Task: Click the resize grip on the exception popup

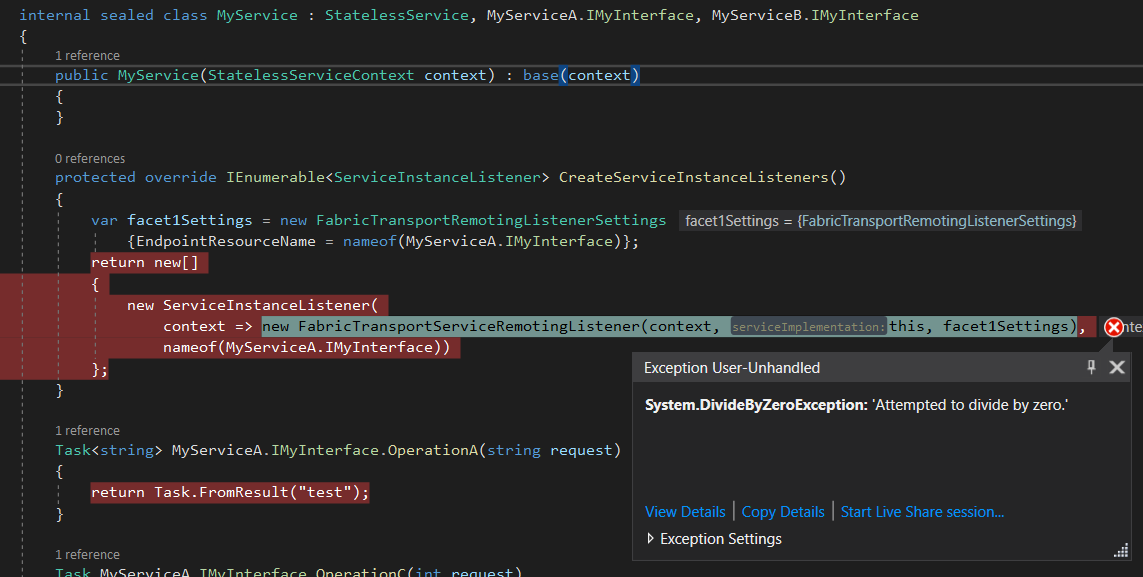Action: pos(1121,549)
